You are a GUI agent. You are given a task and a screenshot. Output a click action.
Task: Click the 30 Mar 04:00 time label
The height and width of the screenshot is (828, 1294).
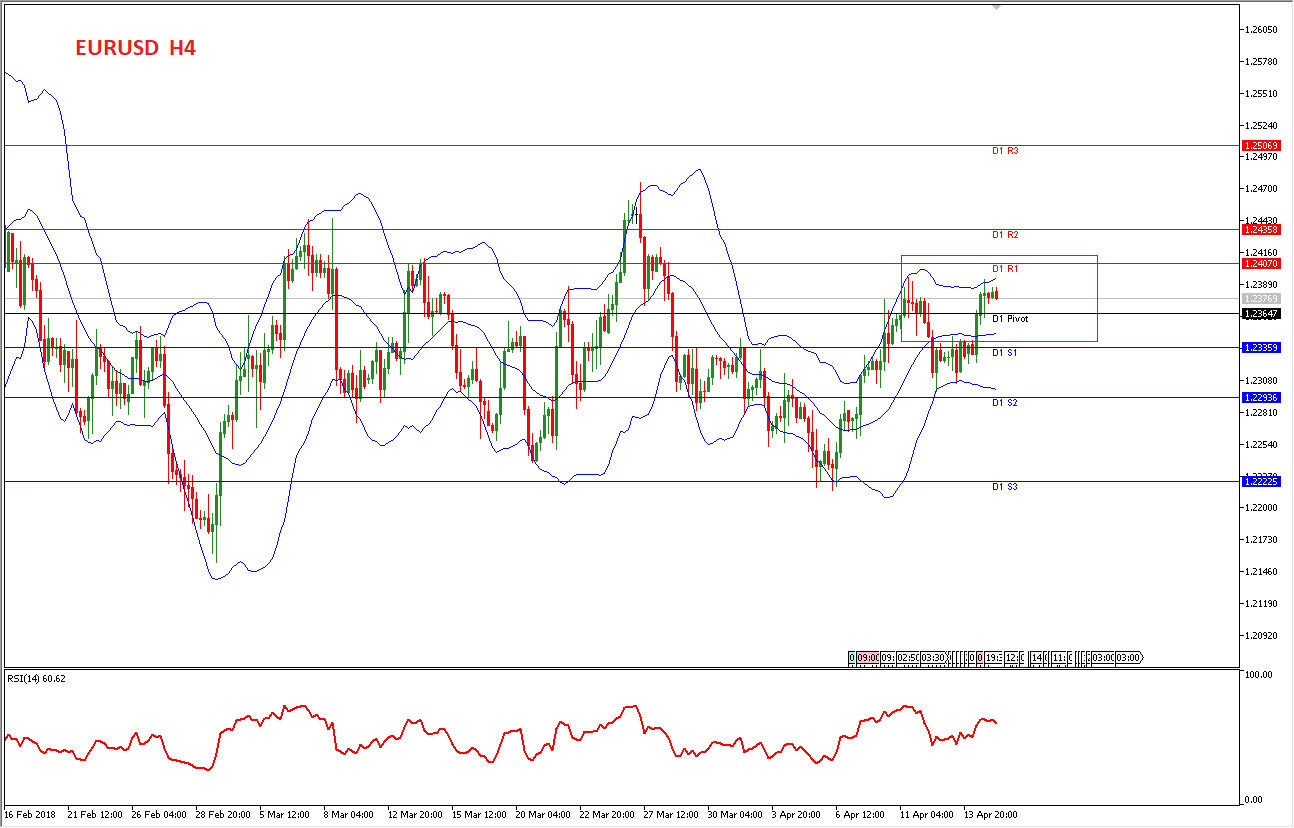(x=735, y=814)
